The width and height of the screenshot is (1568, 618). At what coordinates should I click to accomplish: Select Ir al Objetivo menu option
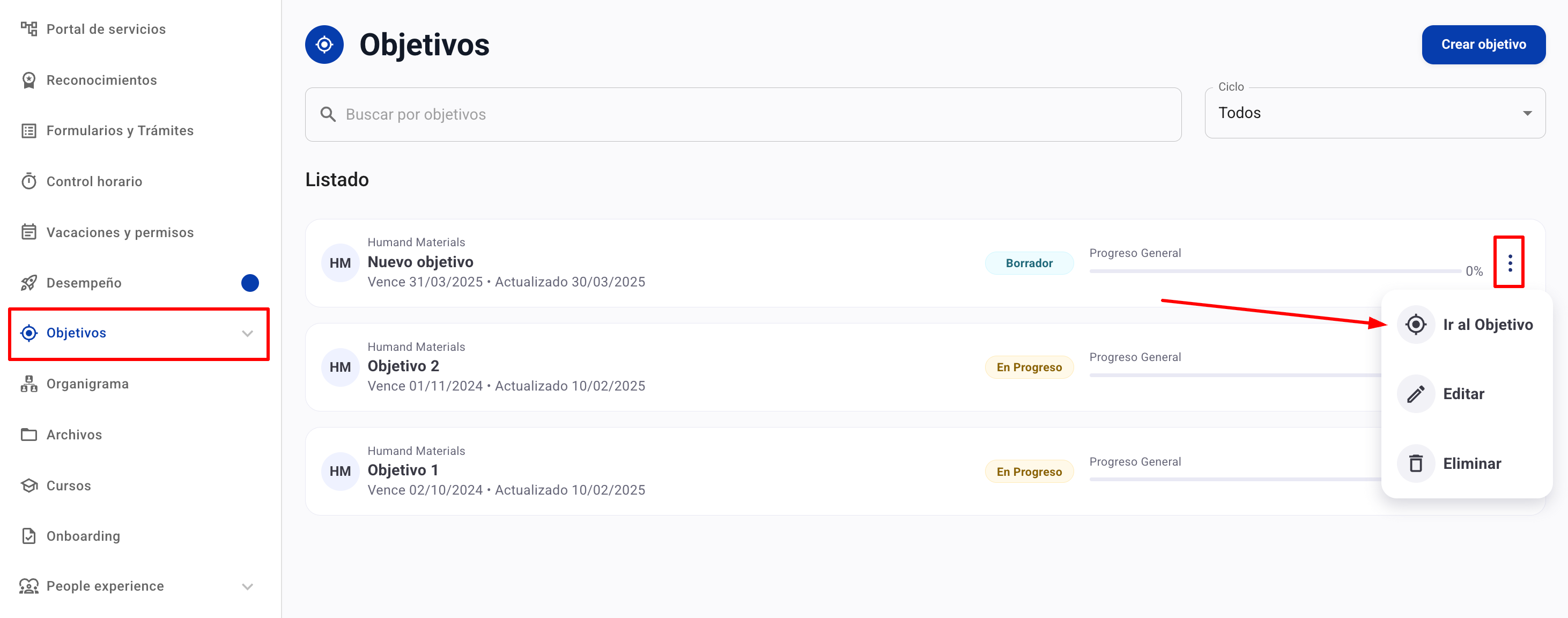point(1466,325)
